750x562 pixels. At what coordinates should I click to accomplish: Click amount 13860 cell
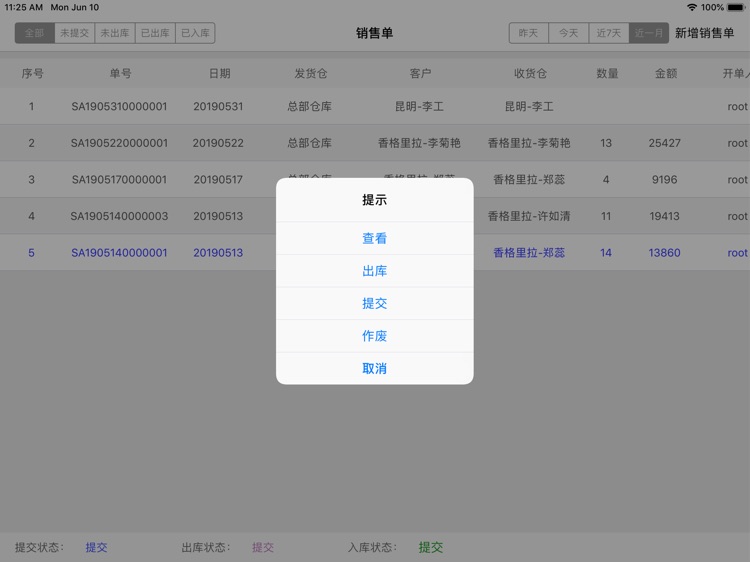[664, 253]
